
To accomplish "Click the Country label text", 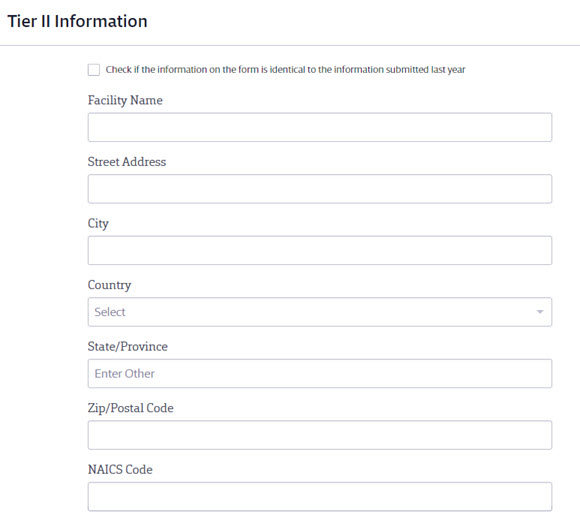I will [109, 285].
